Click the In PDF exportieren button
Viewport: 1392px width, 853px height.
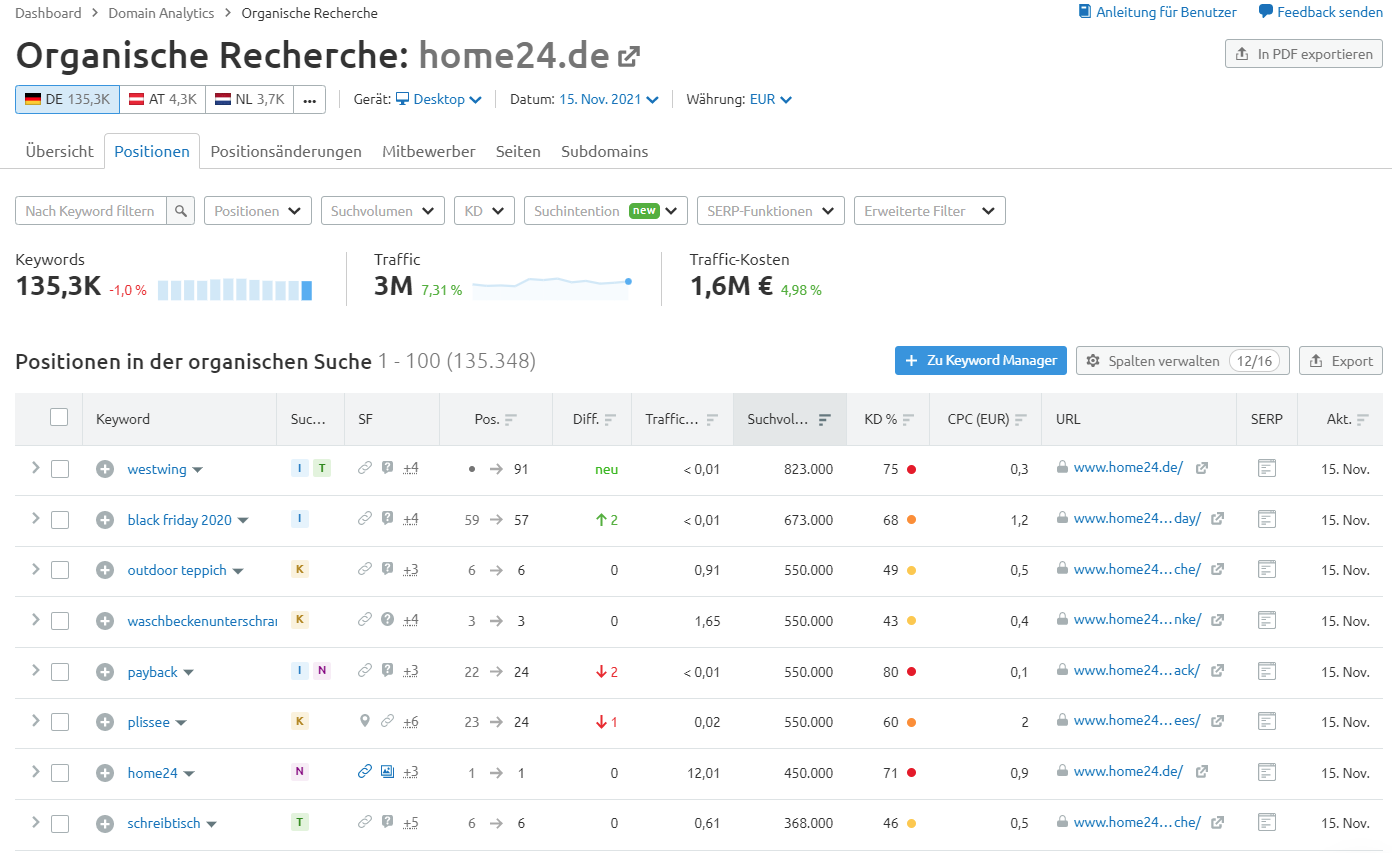[x=1304, y=54]
